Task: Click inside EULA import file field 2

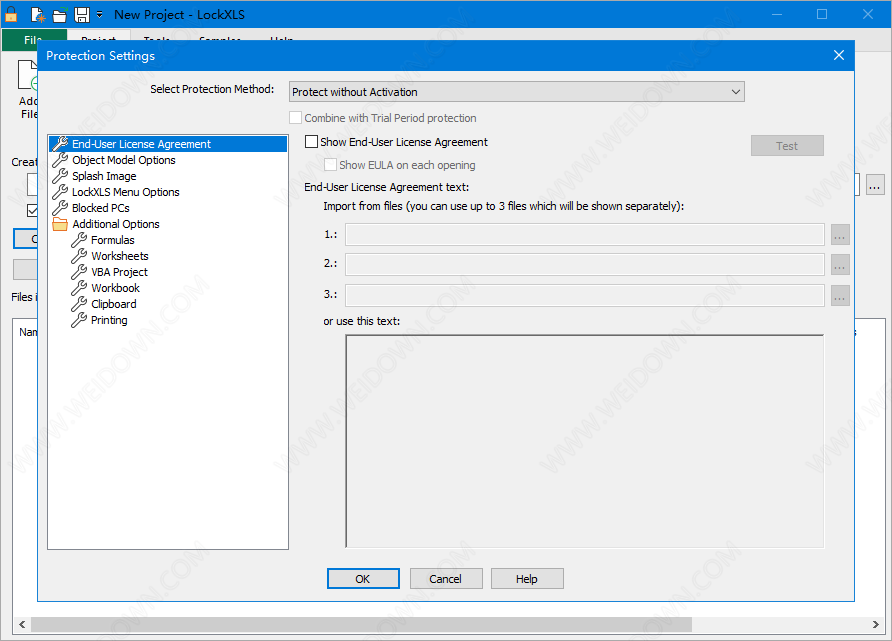Action: [x=585, y=264]
